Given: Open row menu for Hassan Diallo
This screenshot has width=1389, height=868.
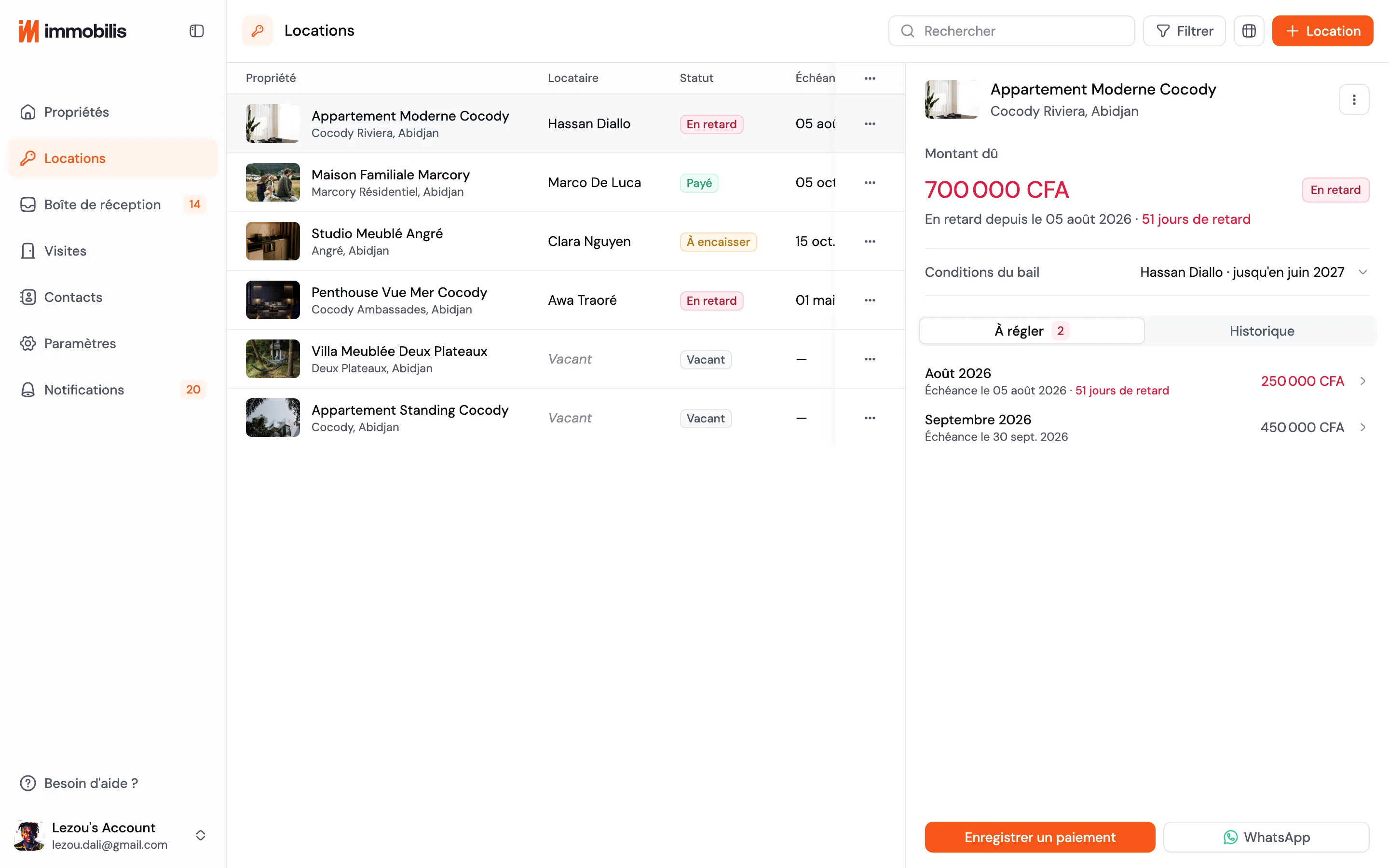Looking at the screenshot, I should [x=870, y=123].
